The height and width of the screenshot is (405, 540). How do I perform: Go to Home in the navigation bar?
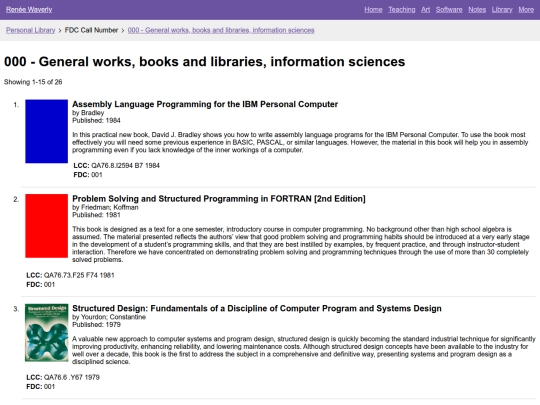[373, 10]
